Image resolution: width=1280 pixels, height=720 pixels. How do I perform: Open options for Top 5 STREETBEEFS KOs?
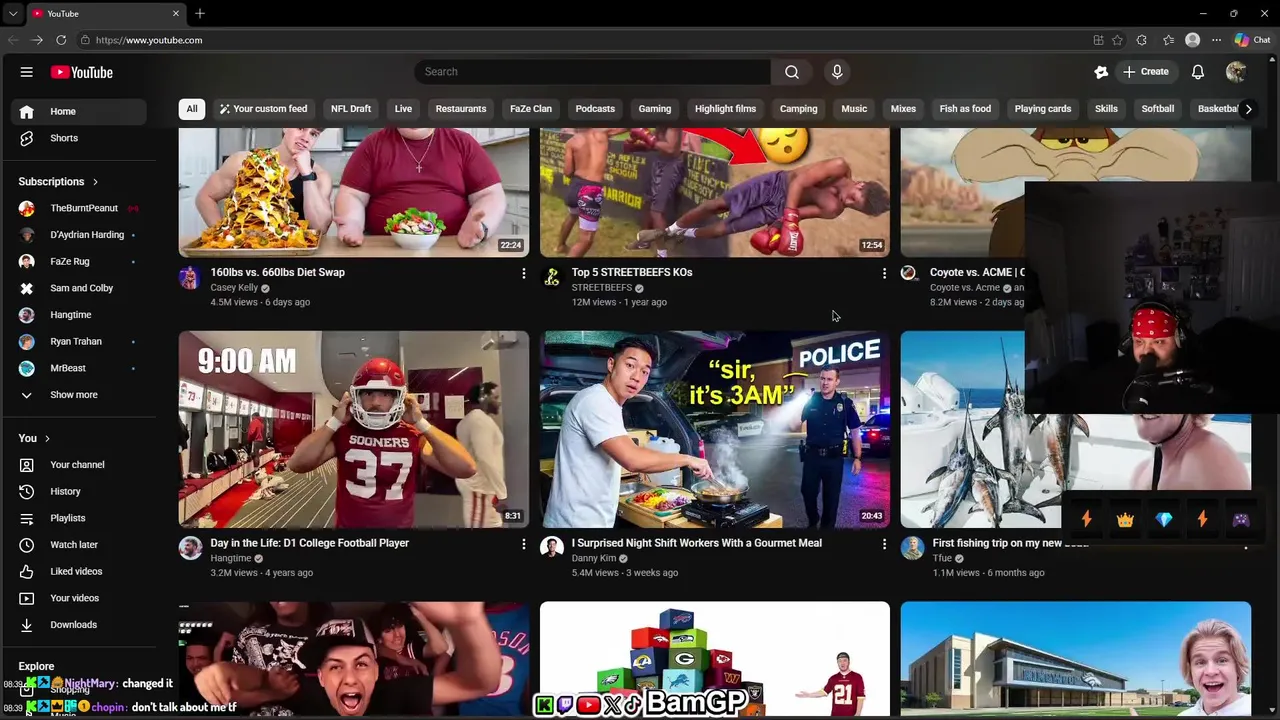click(x=884, y=273)
